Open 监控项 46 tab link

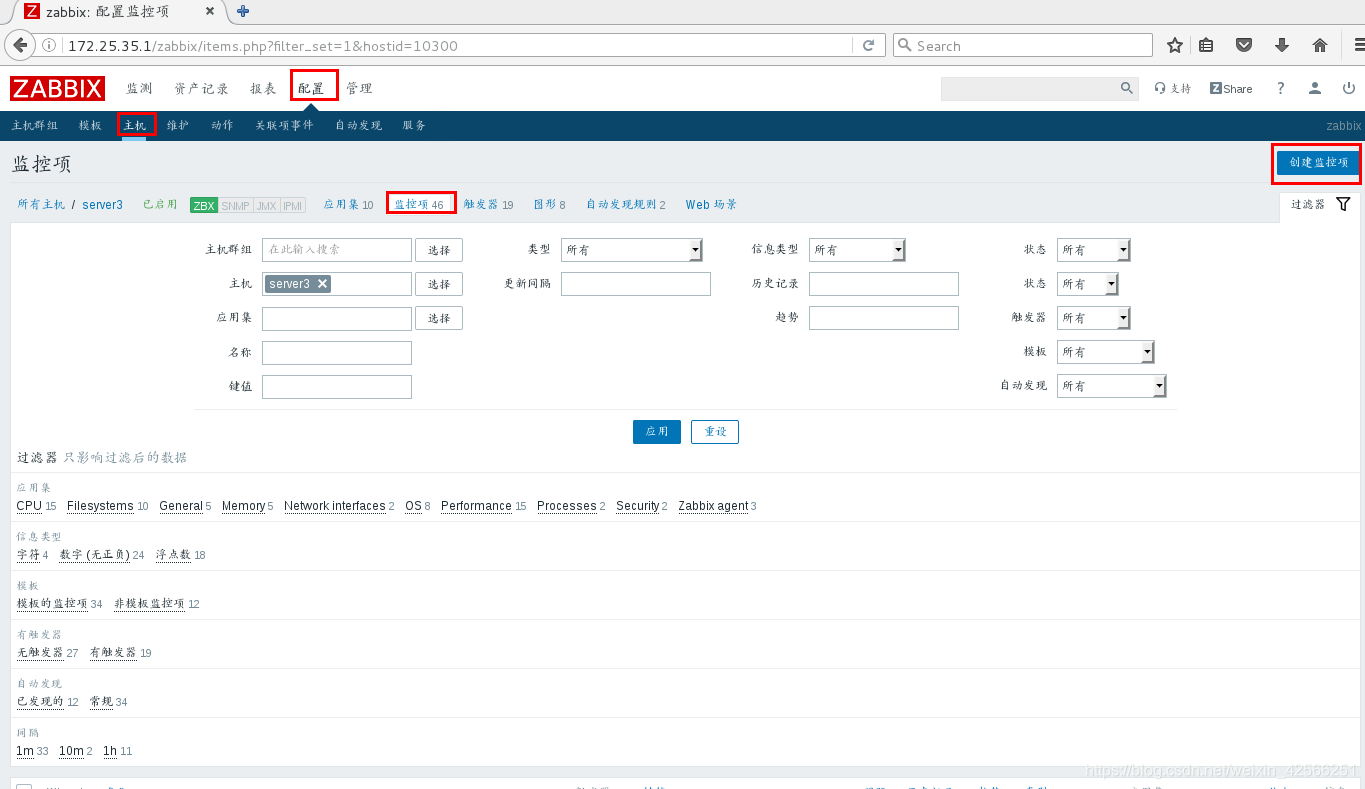tap(419, 204)
